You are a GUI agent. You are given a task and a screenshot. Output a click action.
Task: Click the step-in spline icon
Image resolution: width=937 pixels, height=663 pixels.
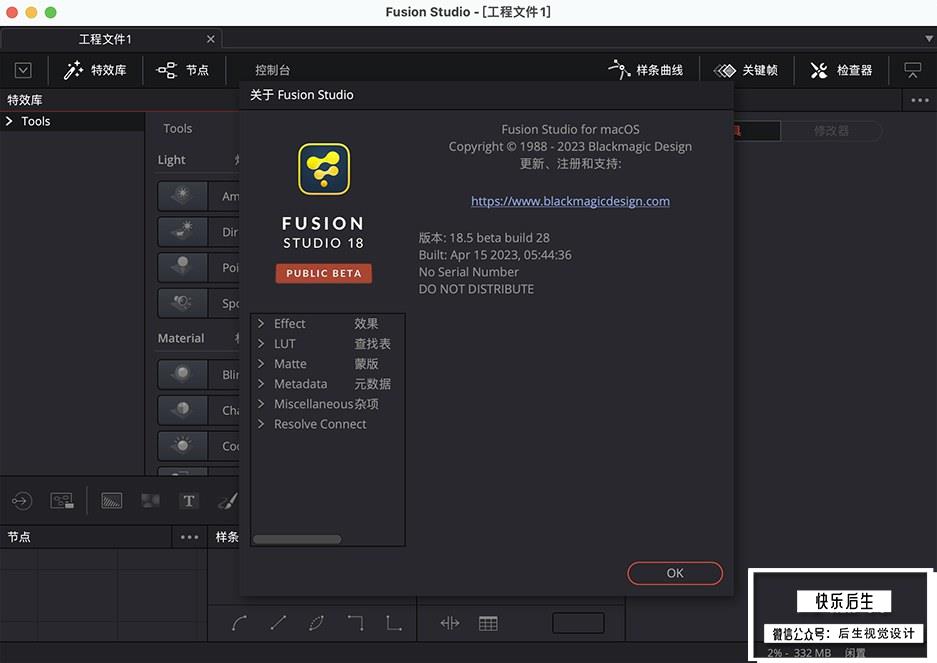[355, 624]
